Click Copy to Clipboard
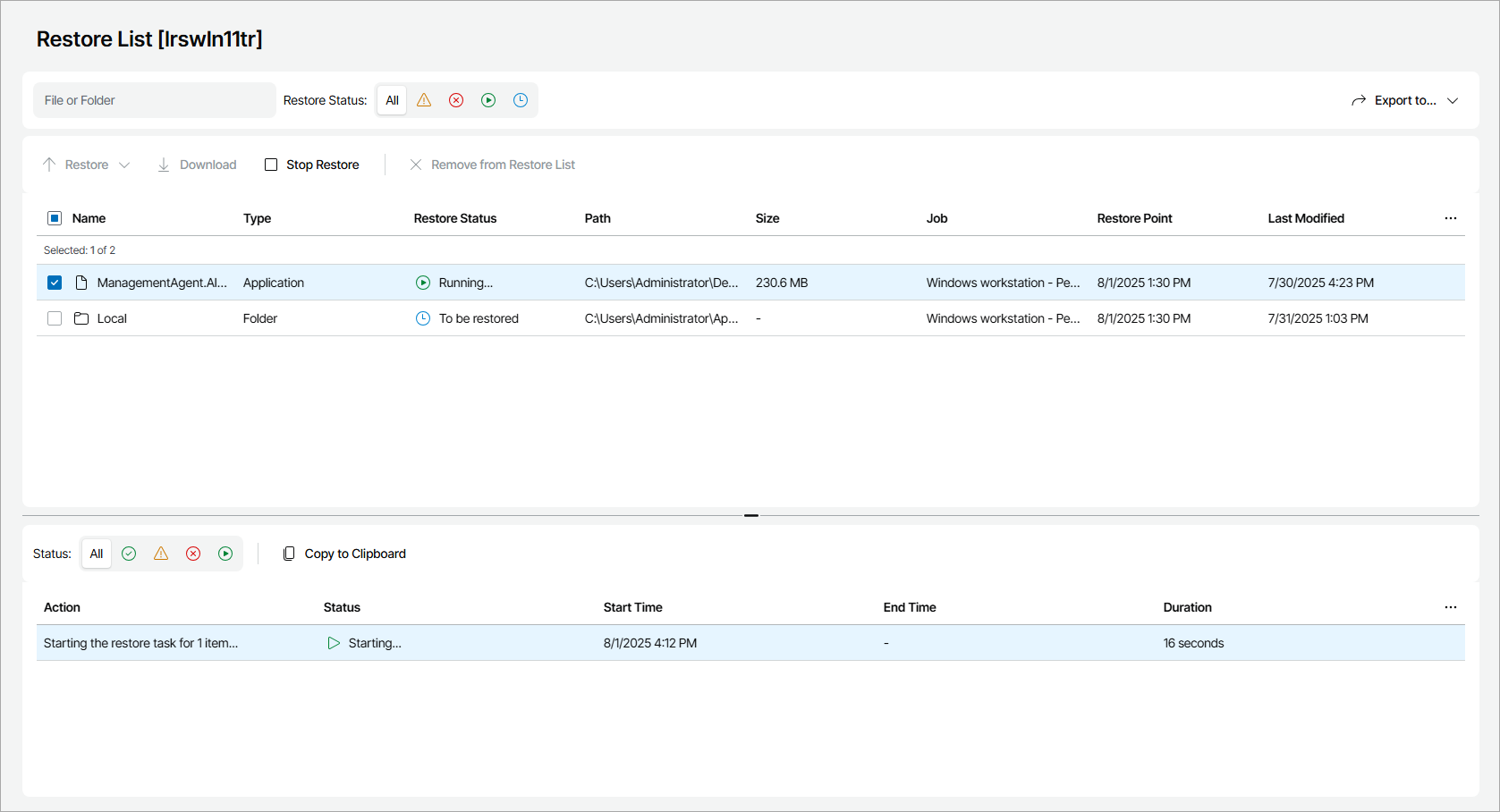The height and width of the screenshot is (812, 1500). 344,554
